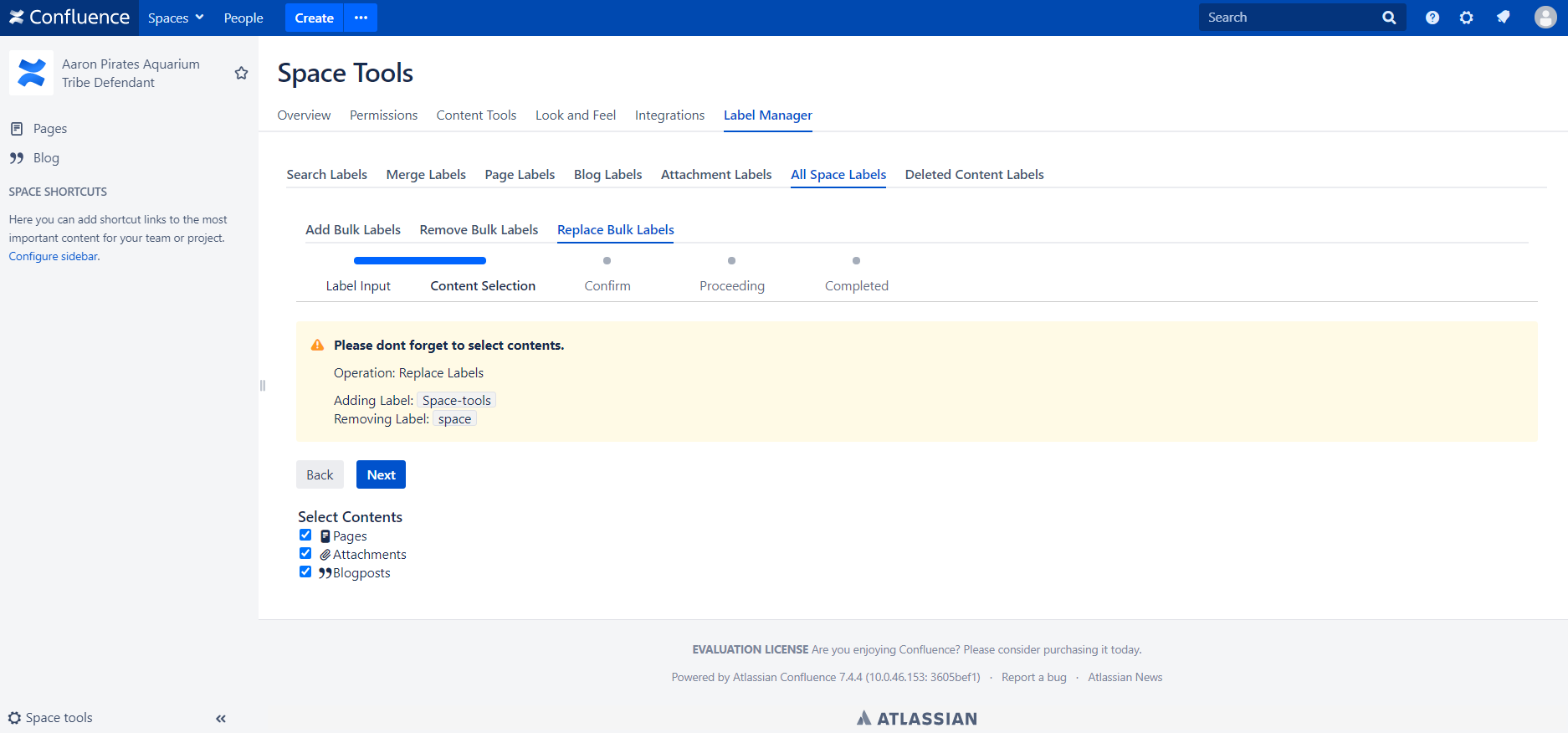This screenshot has width=1568, height=733.
Task: Open the Look and Feel tab
Action: (x=576, y=115)
